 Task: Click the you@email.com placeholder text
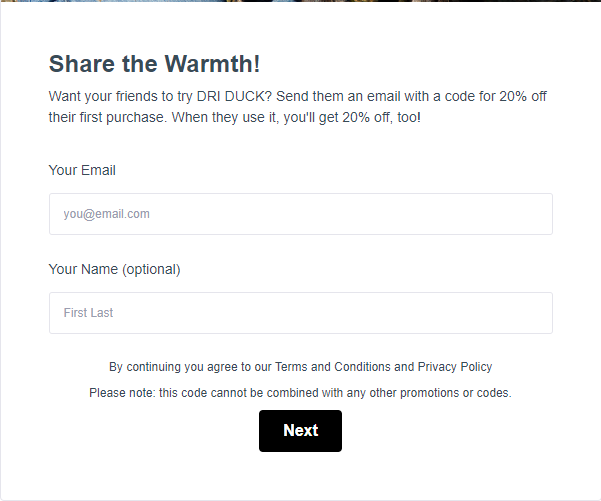point(107,214)
